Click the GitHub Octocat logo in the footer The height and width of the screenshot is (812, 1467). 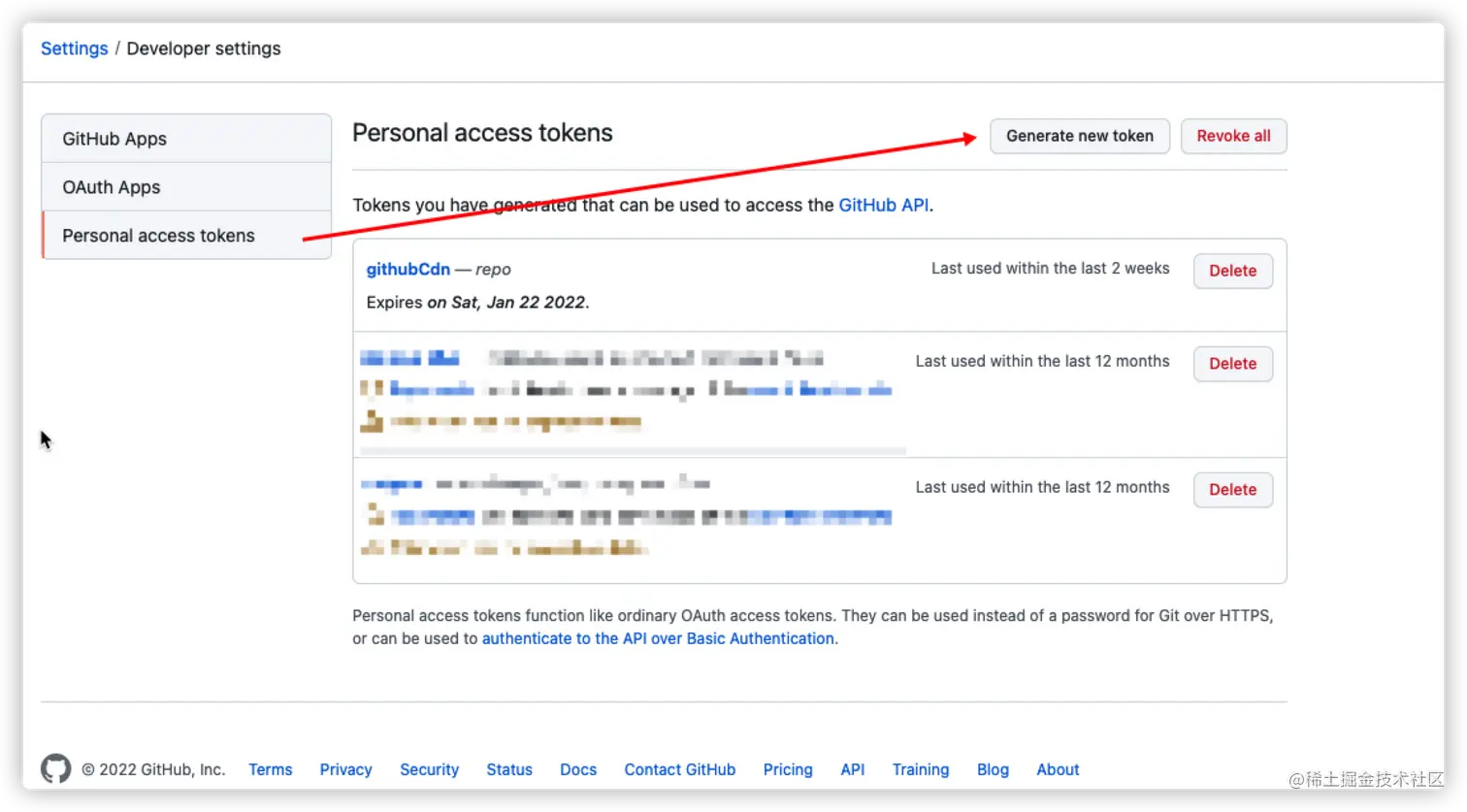[56, 769]
